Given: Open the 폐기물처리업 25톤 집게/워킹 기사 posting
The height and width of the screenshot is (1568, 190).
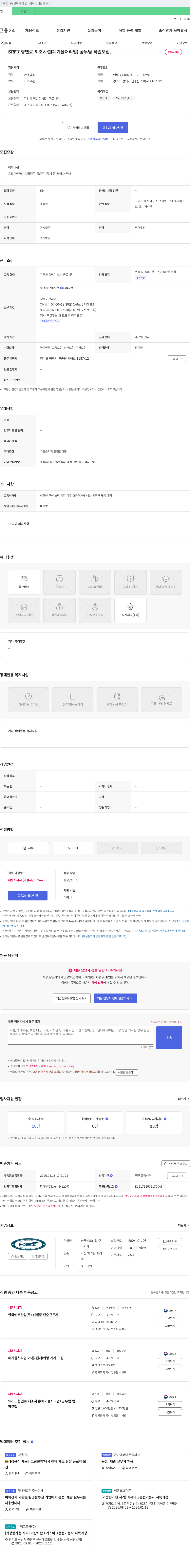Looking at the screenshot, I should [x=36, y=1358].
